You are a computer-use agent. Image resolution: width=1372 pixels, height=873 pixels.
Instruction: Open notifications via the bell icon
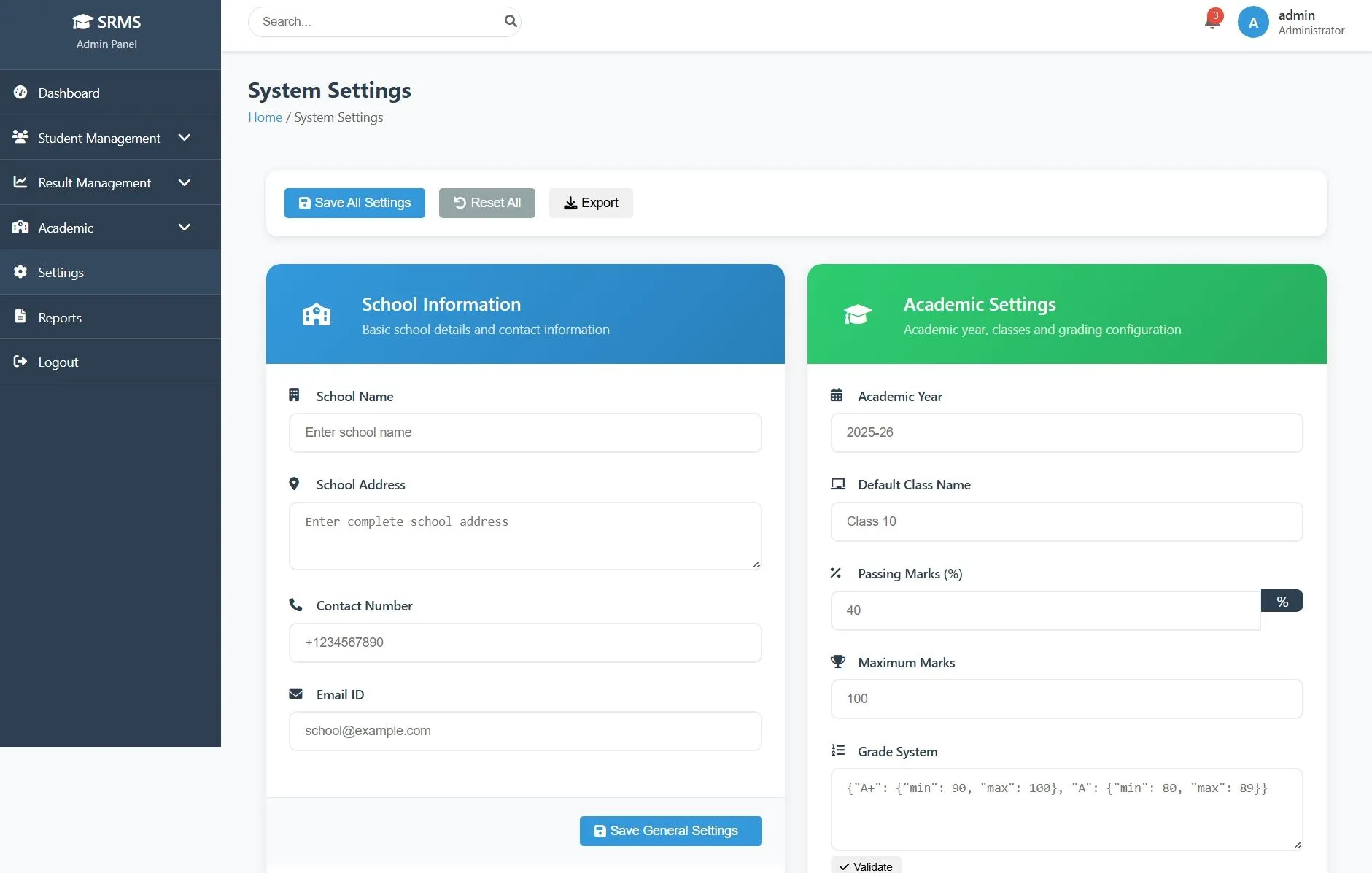[x=1211, y=21]
